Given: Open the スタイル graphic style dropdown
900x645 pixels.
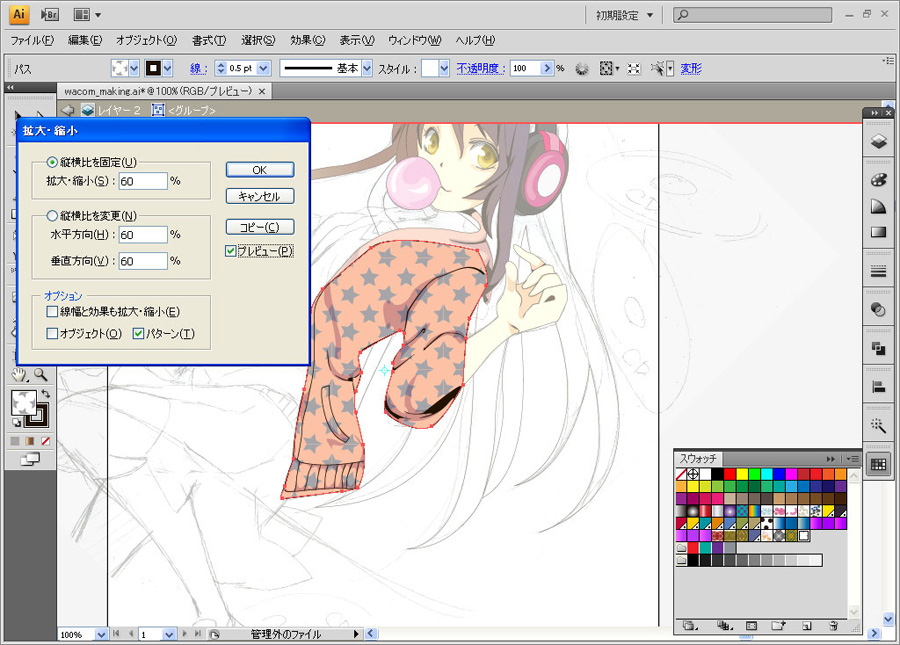Looking at the screenshot, I should point(444,69).
